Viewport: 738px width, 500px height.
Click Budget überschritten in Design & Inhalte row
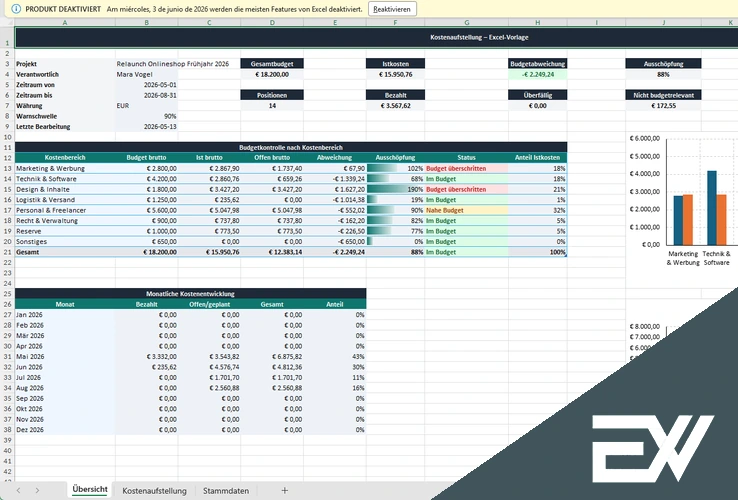click(x=466, y=189)
